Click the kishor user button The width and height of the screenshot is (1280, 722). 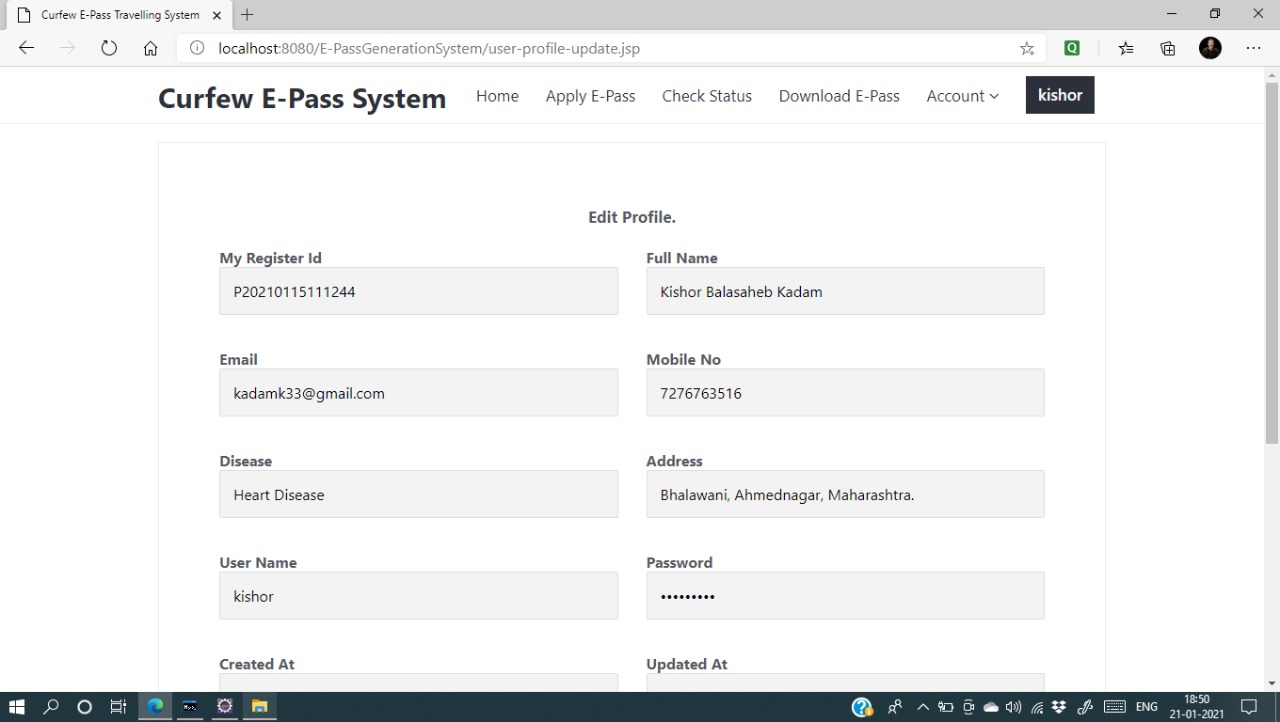[x=1060, y=95]
